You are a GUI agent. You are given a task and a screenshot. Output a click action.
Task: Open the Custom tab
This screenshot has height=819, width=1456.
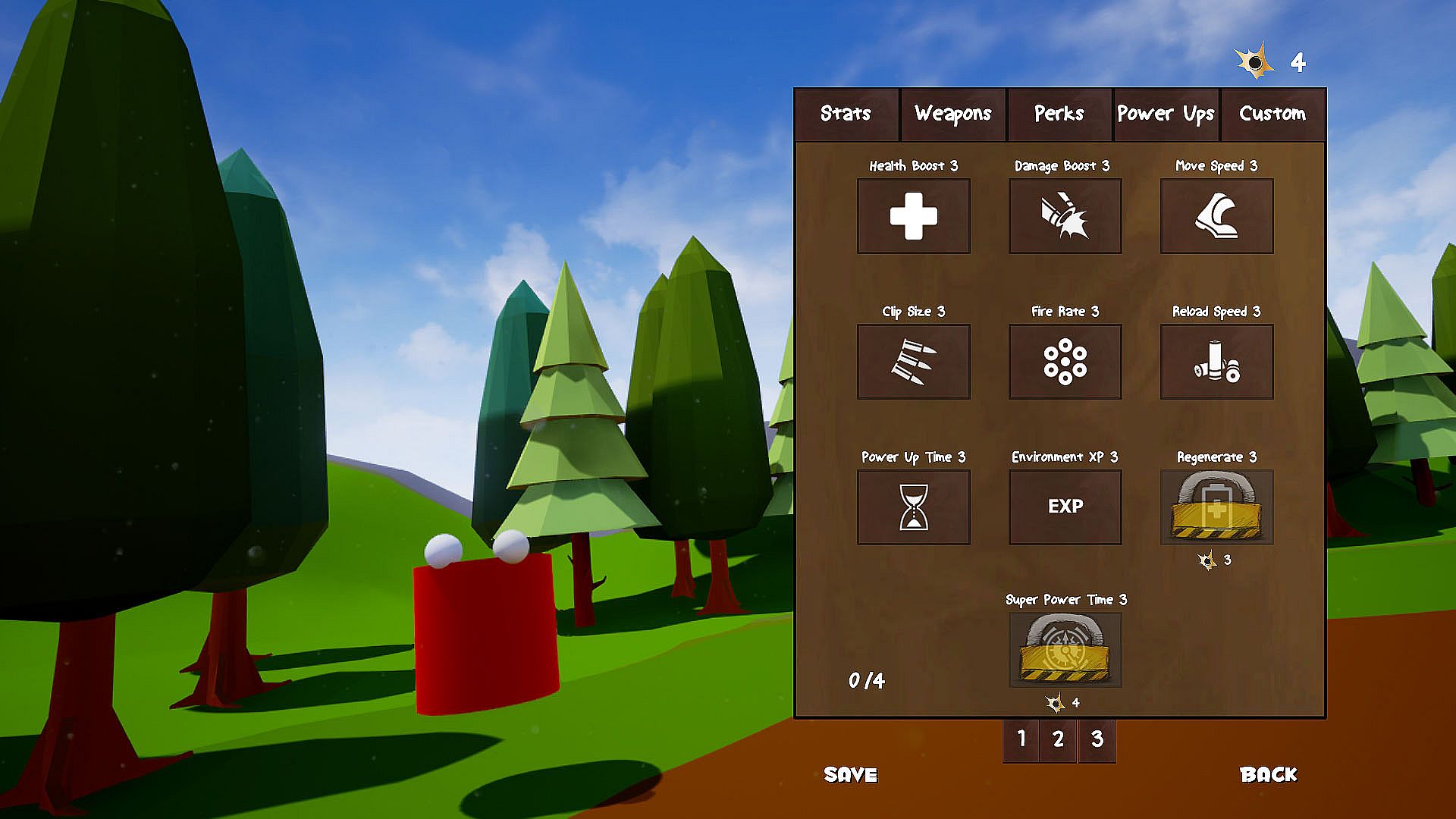[1272, 114]
